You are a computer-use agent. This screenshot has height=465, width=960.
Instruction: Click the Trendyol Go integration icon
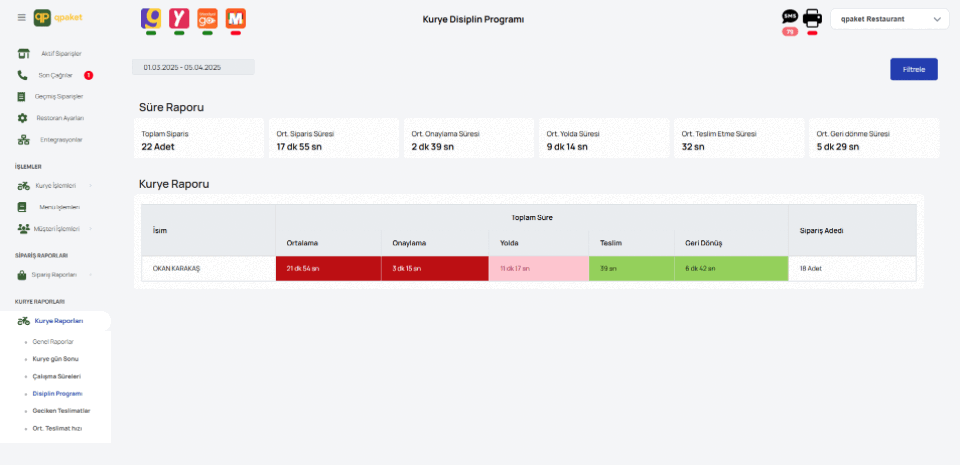207,18
